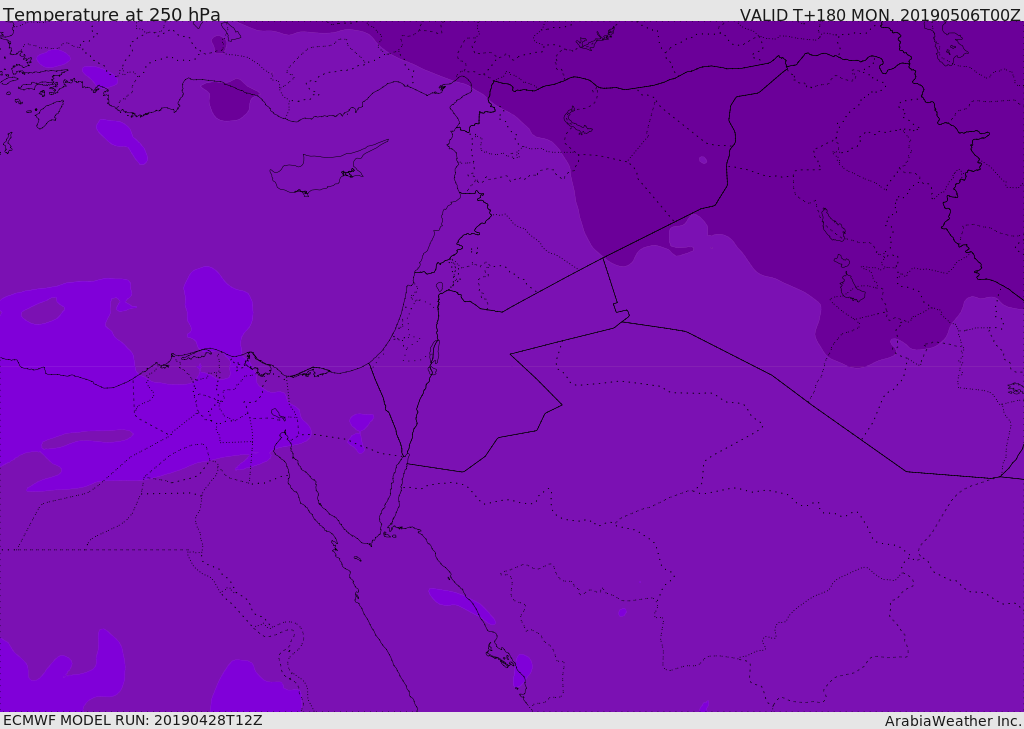Click Lake Tharthar in central Iraq
This screenshot has width=1024, height=729.
(832, 225)
